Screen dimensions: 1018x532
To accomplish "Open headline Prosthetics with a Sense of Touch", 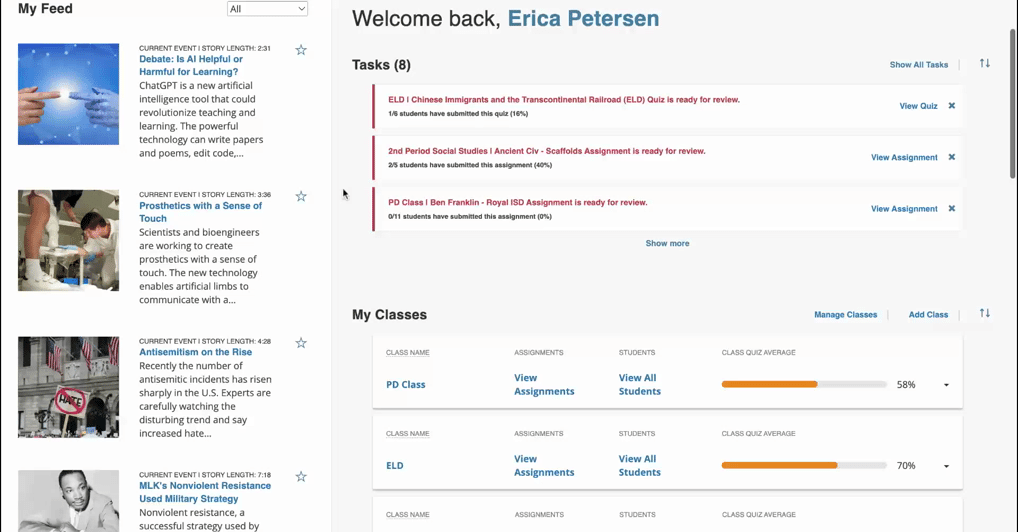I will [200, 212].
